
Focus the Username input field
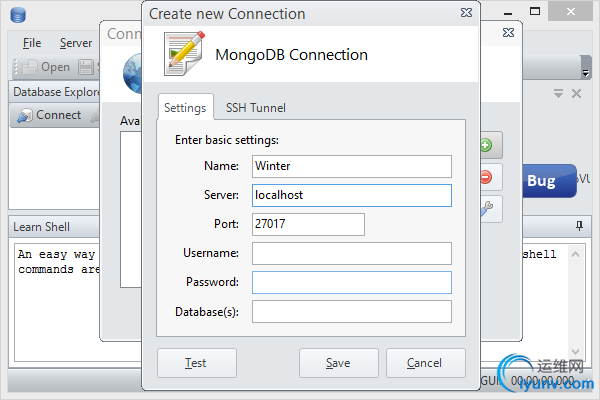[x=352, y=253]
